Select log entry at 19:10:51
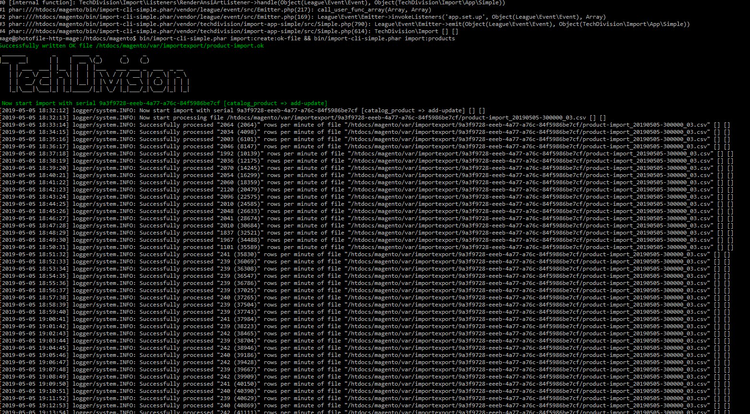The width and height of the screenshot is (750, 414). pyautogui.click(x=365, y=391)
